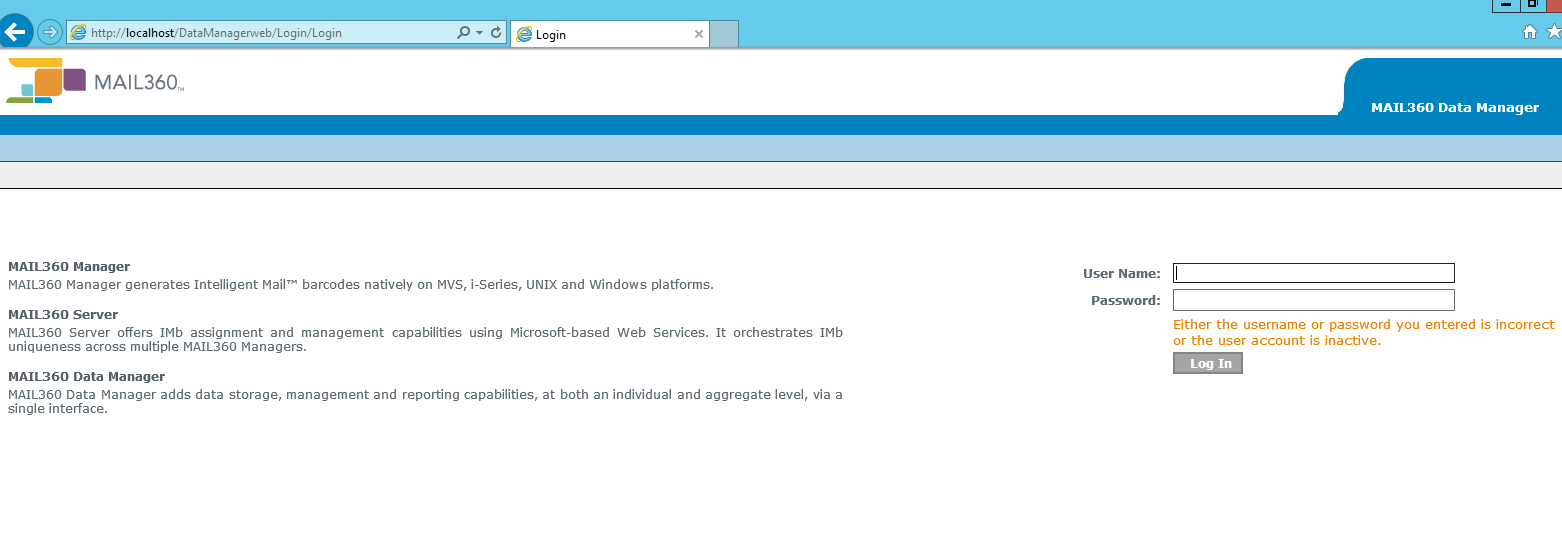1562x540 pixels.
Task: Close the browser window
Action: pos(1555,5)
